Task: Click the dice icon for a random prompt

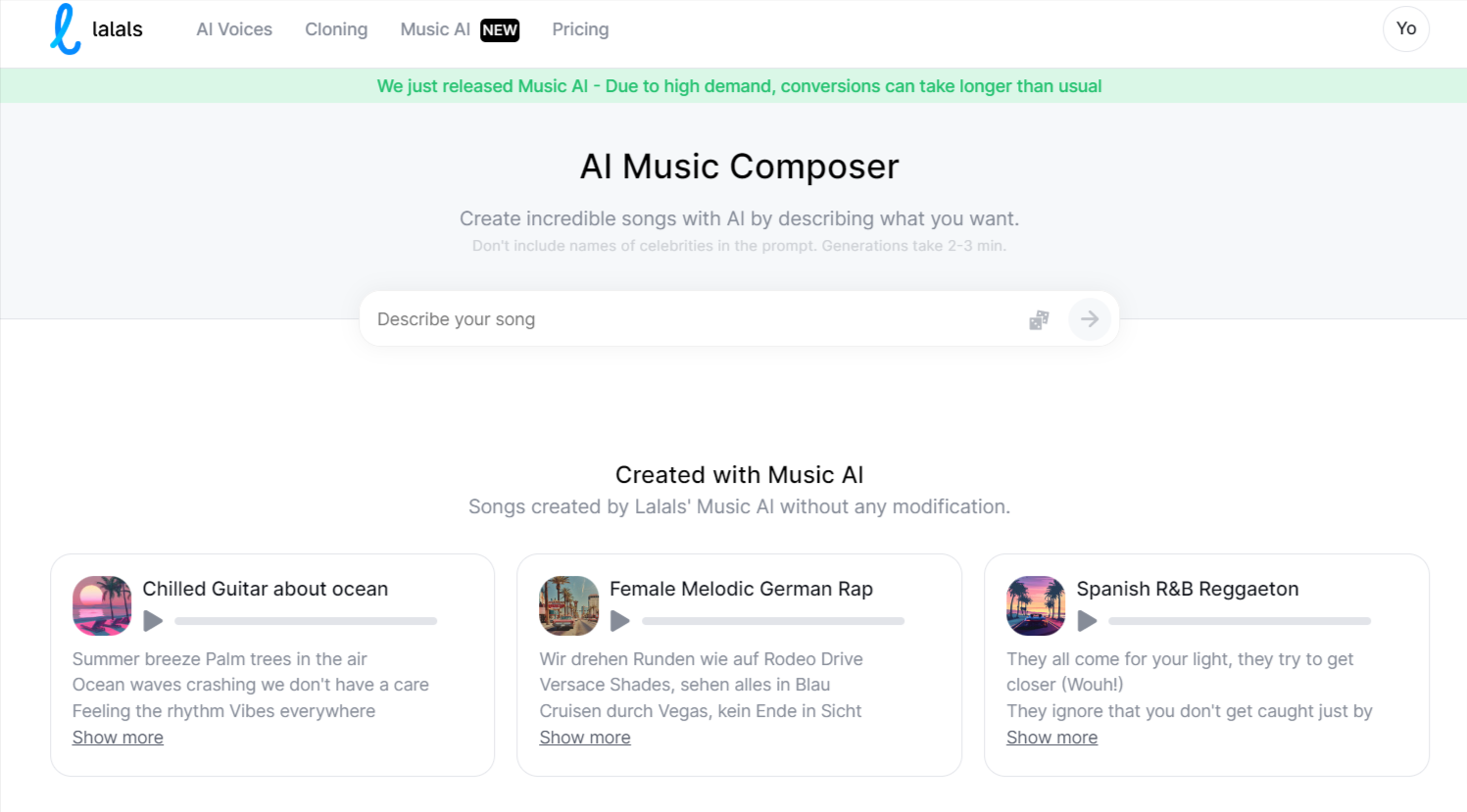Action: point(1039,319)
